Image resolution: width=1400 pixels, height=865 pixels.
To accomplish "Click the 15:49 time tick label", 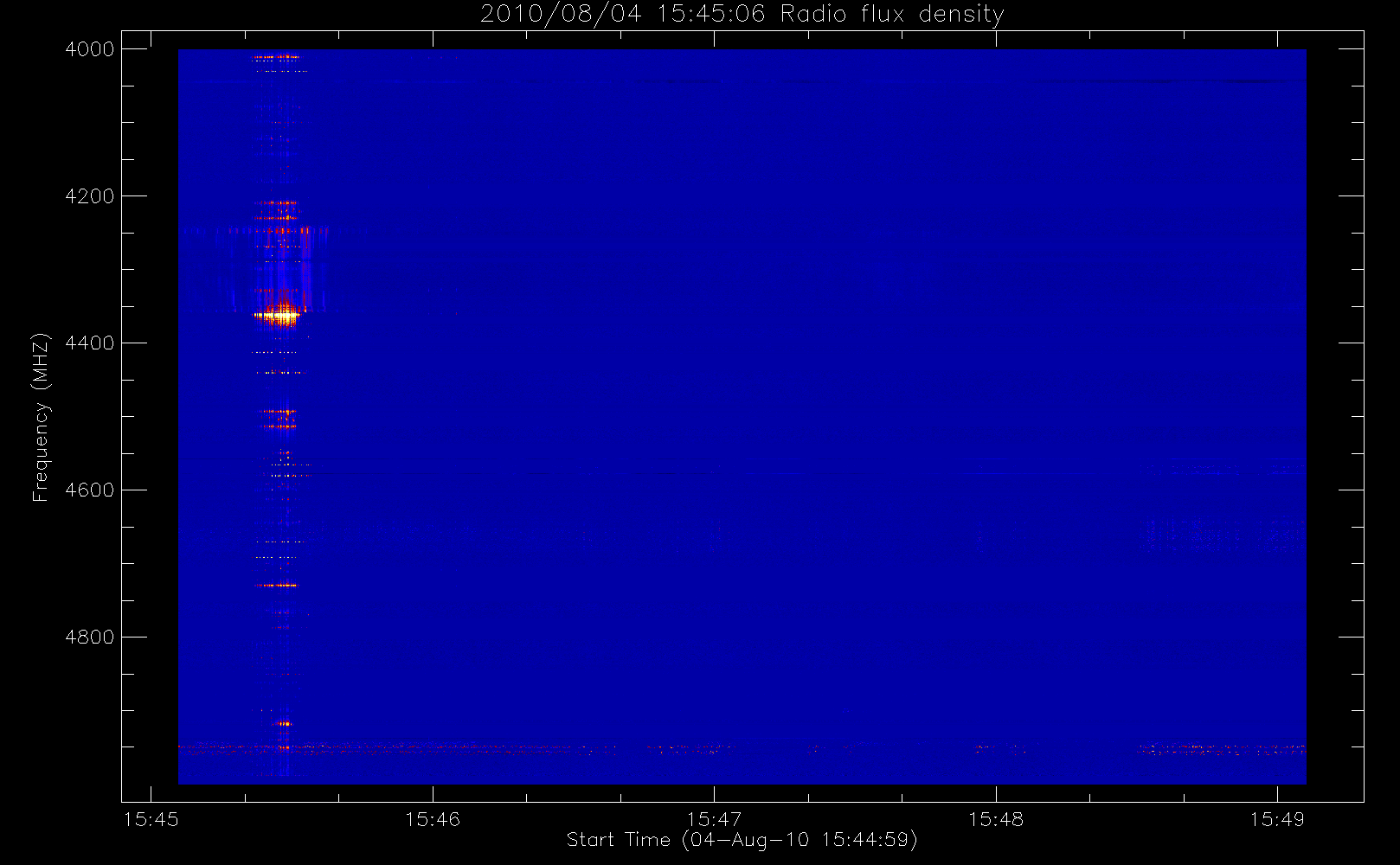I will click(x=1277, y=819).
